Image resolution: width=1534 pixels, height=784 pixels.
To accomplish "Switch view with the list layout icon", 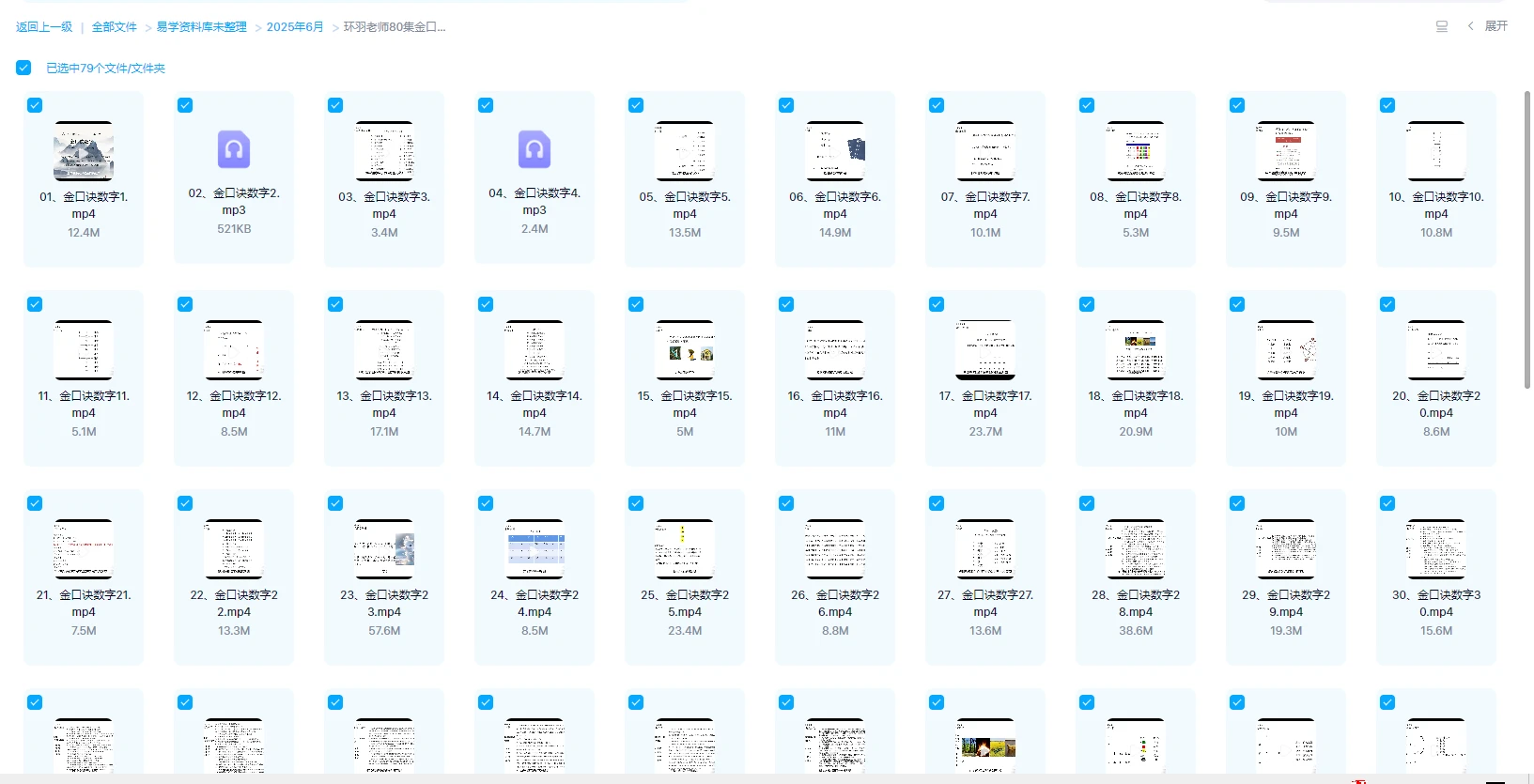I will coord(1442,26).
